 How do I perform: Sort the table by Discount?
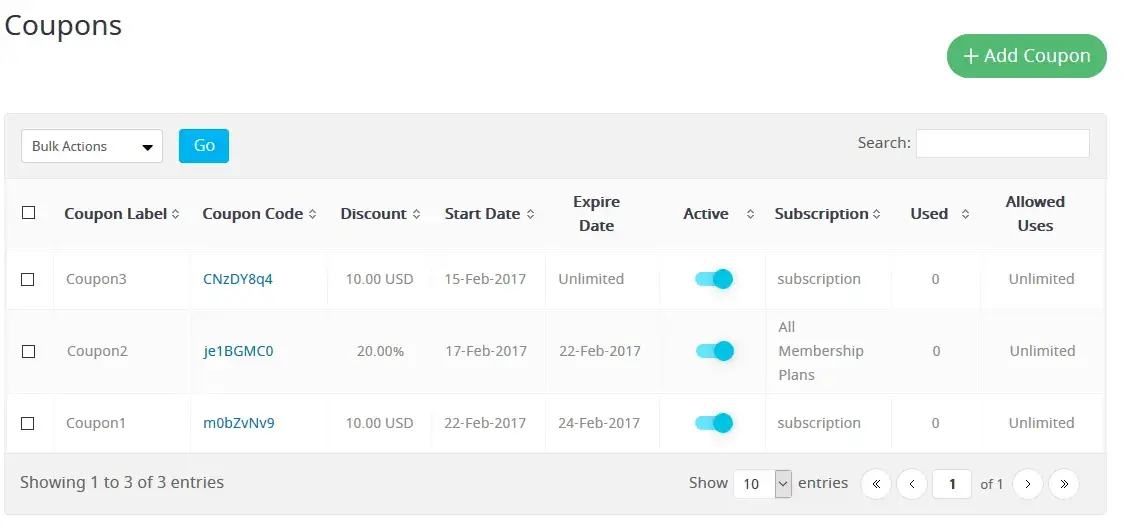(x=380, y=214)
